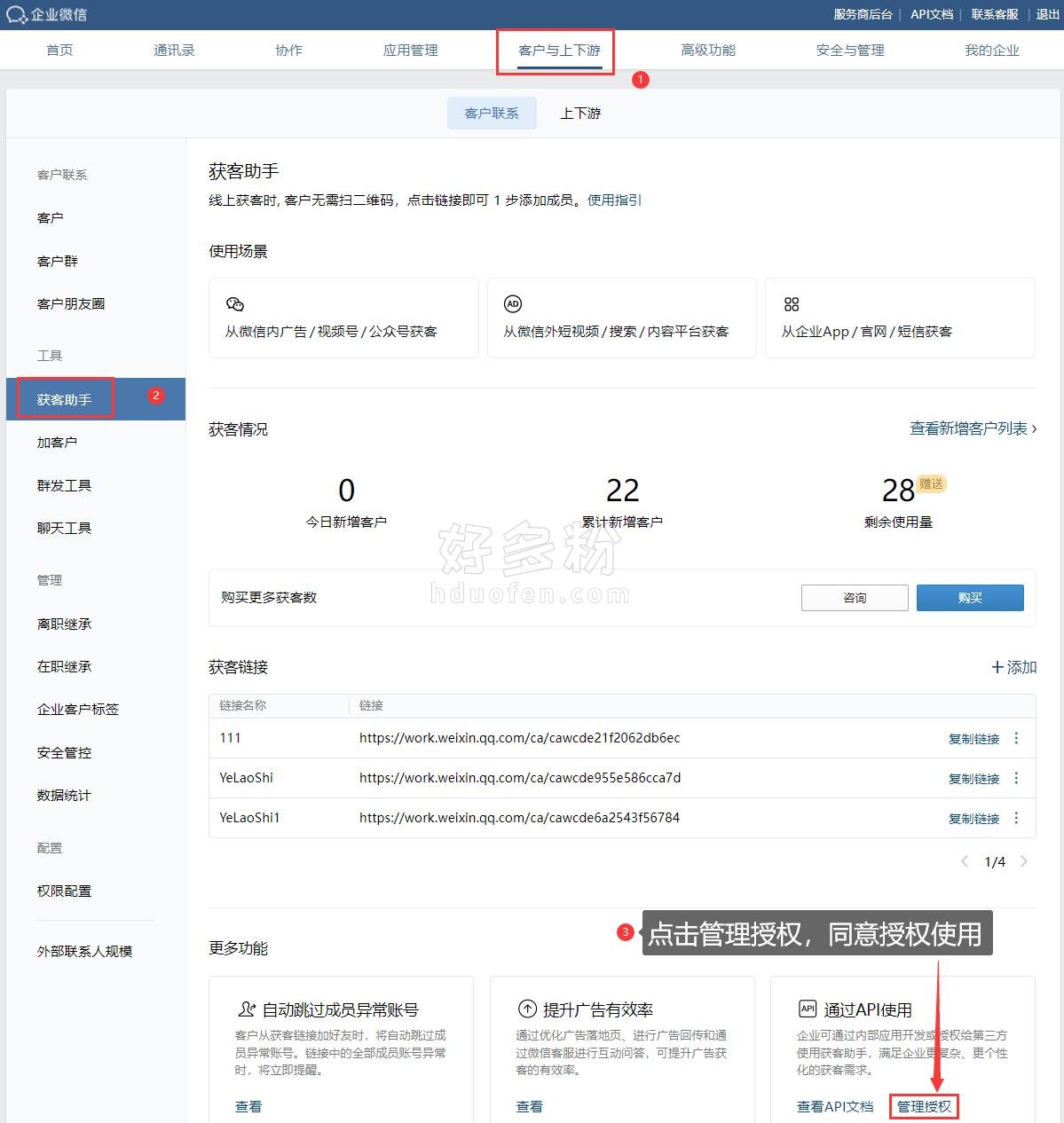The width and height of the screenshot is (1064, 1123).
Task: Open 高级功能 tab
Action: pyautogui.click(x=708, y=51)
